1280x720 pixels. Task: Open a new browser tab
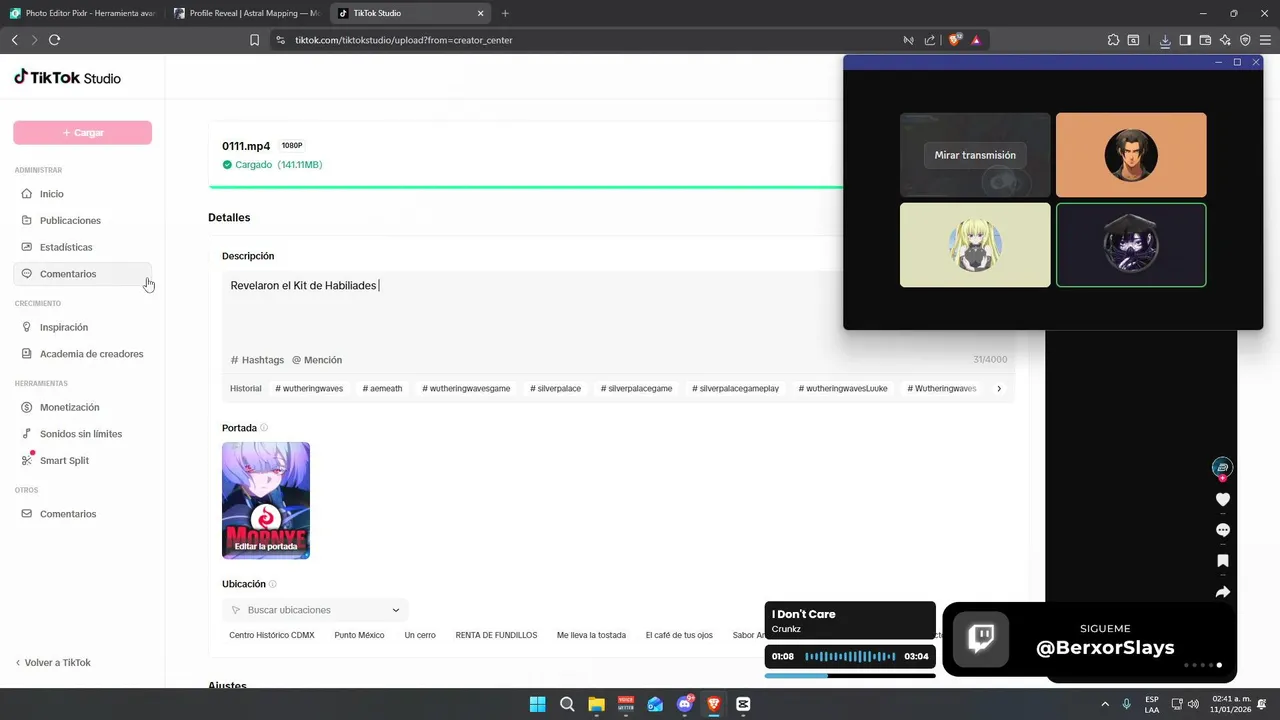pos(505,13)
